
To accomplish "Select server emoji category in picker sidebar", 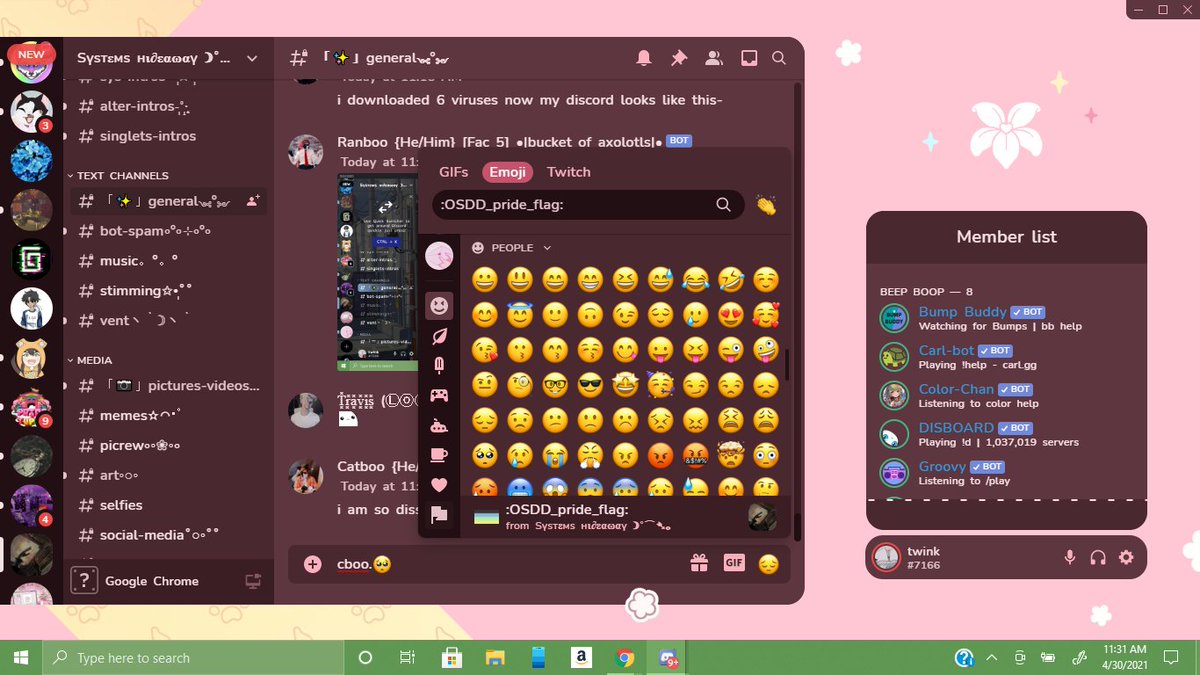I will [x=439, y=257].
